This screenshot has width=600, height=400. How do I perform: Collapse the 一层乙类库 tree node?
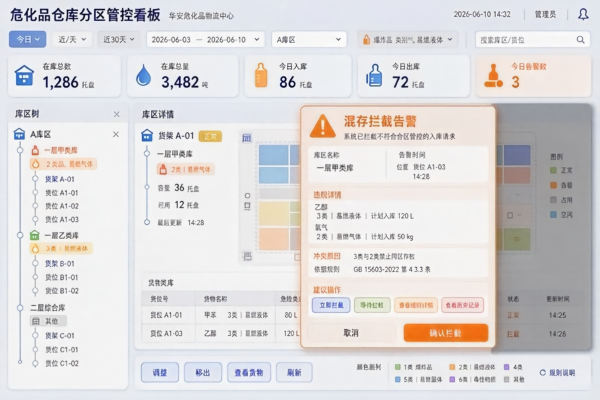(20, 235)
